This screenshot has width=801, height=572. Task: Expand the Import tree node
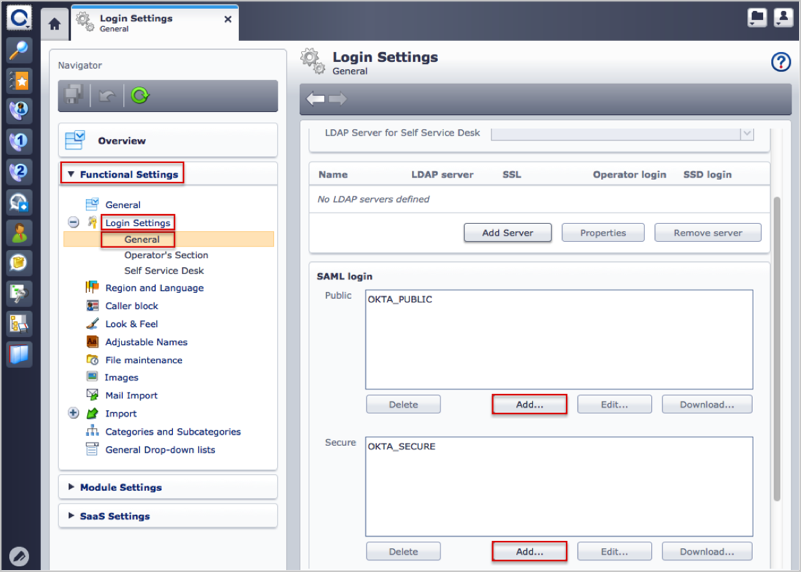[74, 413]
